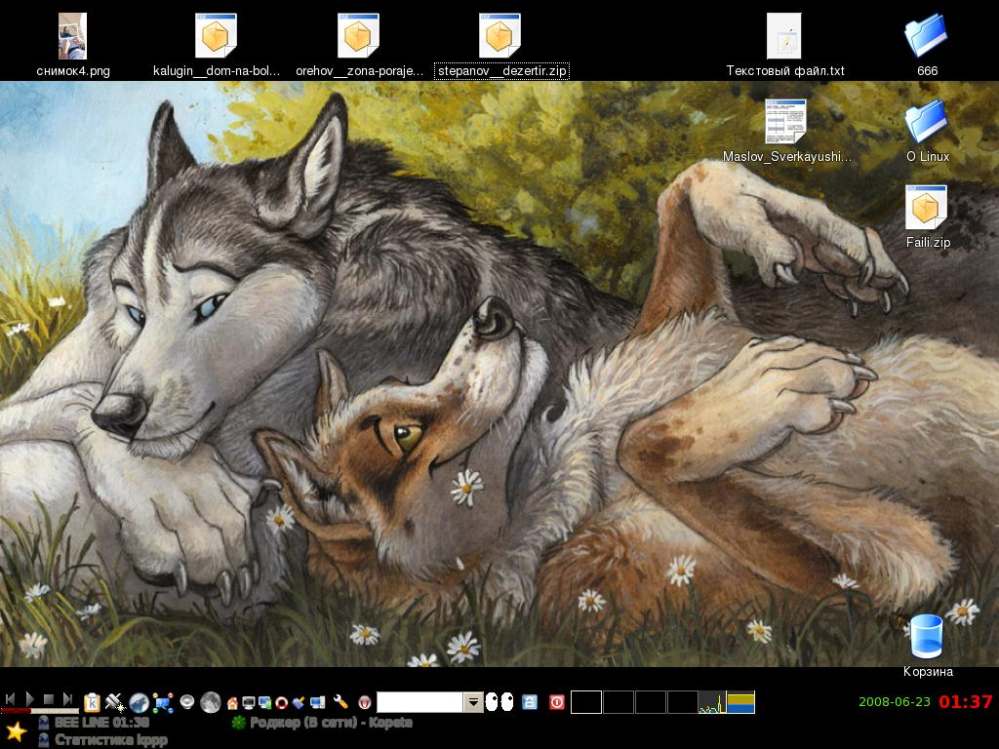
Task: Switch to the third virtual desktop
Action: click(650, 702)
